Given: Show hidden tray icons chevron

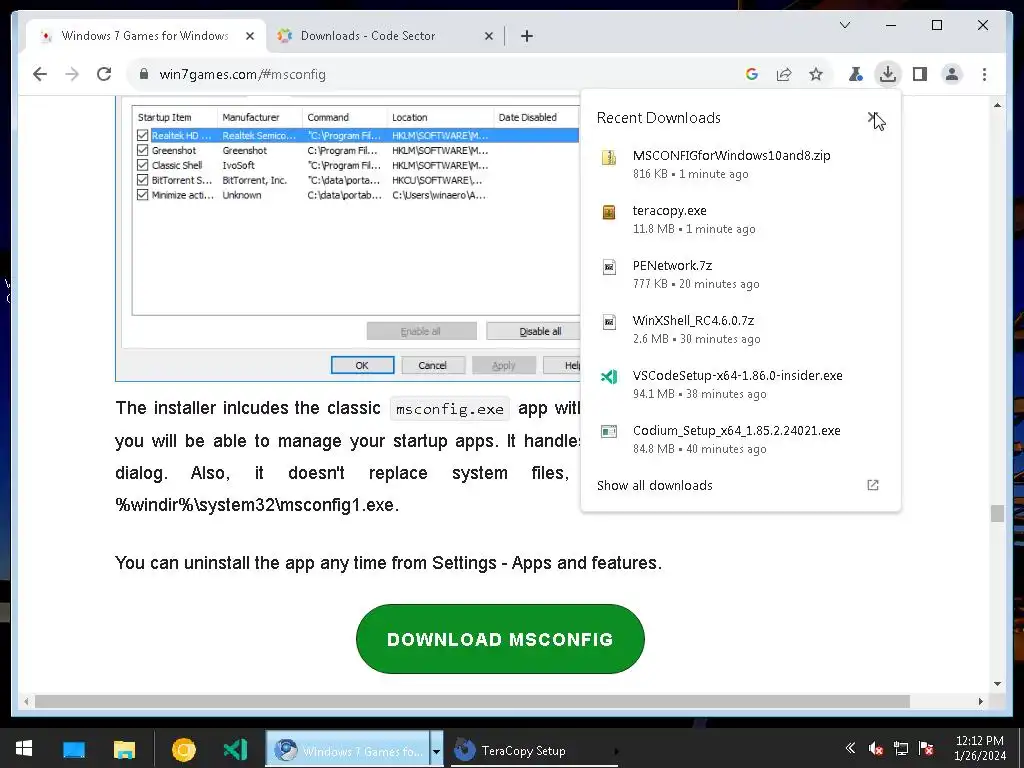Looking at the screenshot, I should coord(850,748).
